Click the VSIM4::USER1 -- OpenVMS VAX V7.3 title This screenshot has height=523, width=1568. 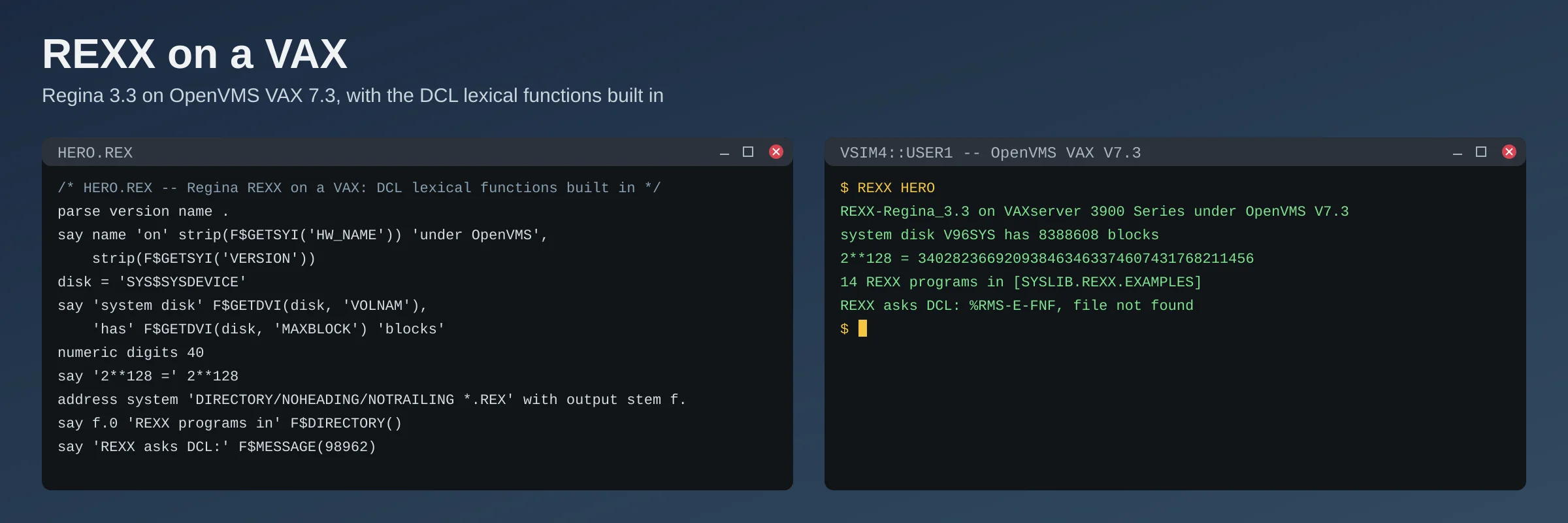click(990, 152)
